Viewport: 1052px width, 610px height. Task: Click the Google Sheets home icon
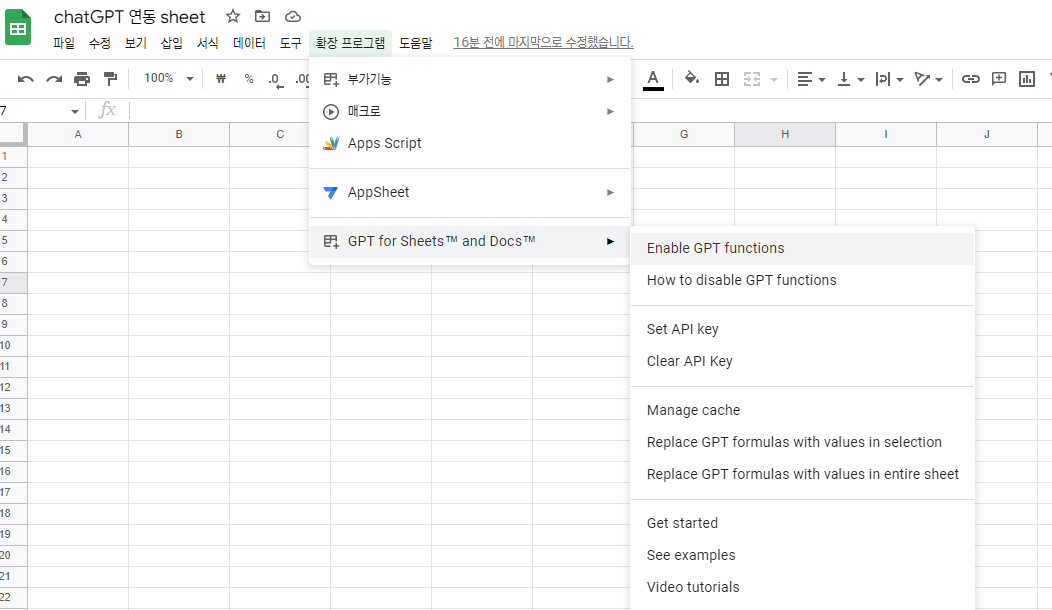tap(18, 28)
